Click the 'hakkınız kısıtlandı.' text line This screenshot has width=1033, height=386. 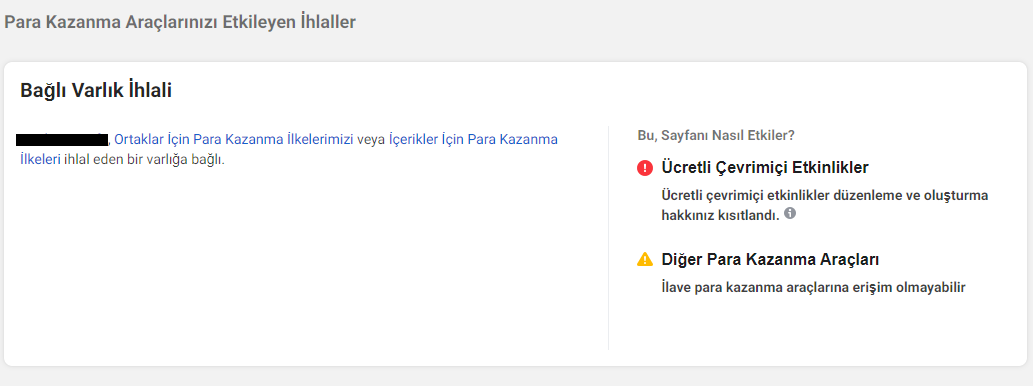pyautogui.click(x=721, y=215)
